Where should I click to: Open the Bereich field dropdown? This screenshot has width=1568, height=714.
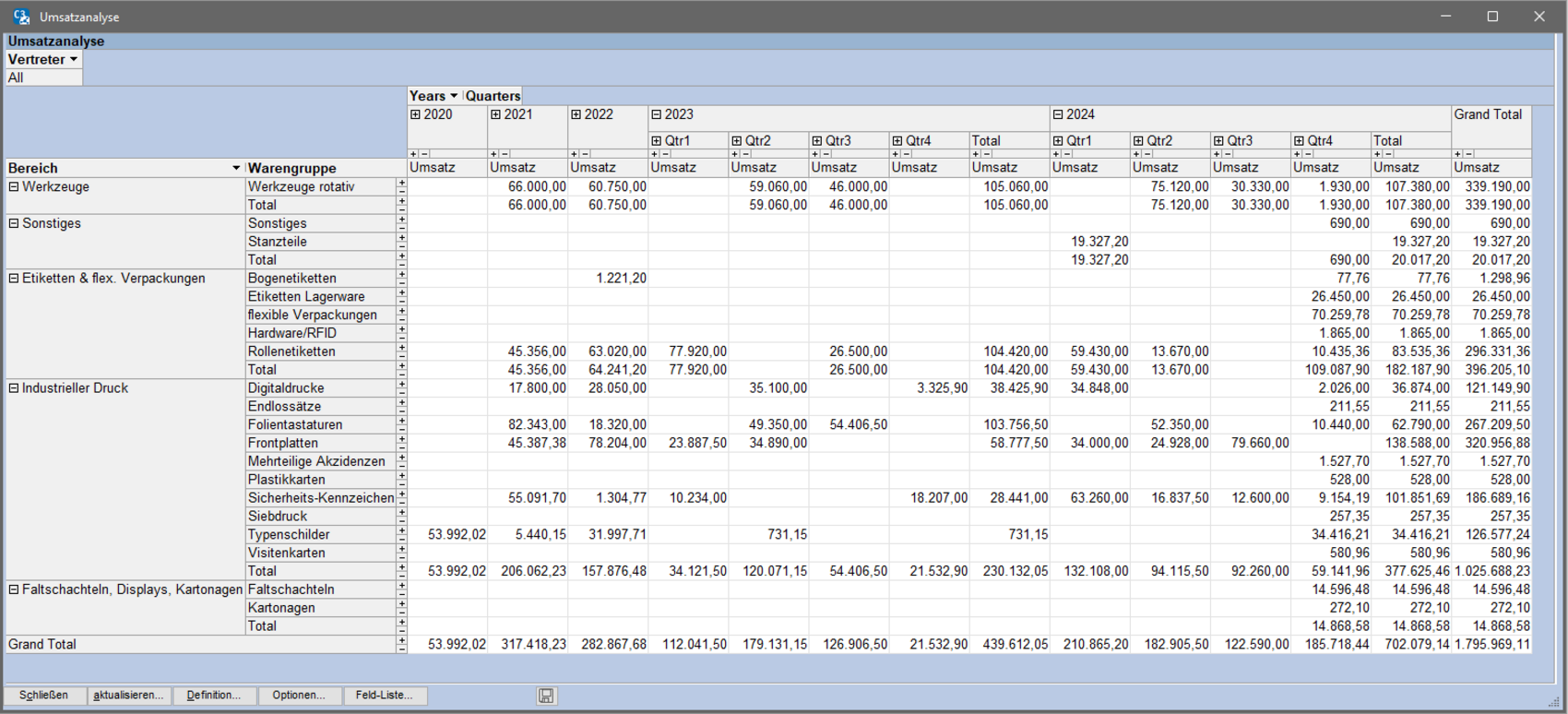point(236,168)
